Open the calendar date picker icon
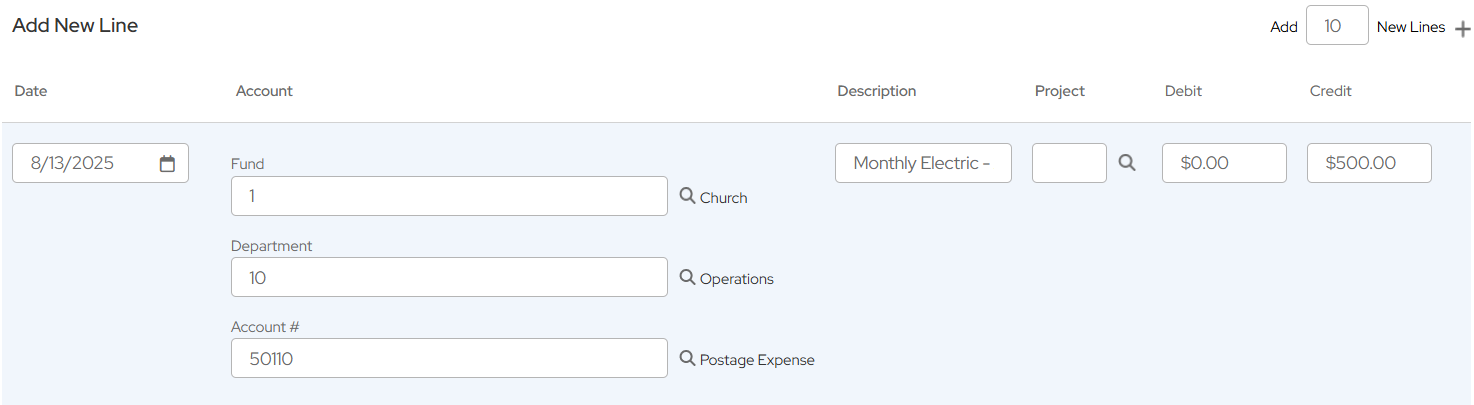Image resolution: width=1474 pixels, height=405 pixels. (x=167, y=163)
